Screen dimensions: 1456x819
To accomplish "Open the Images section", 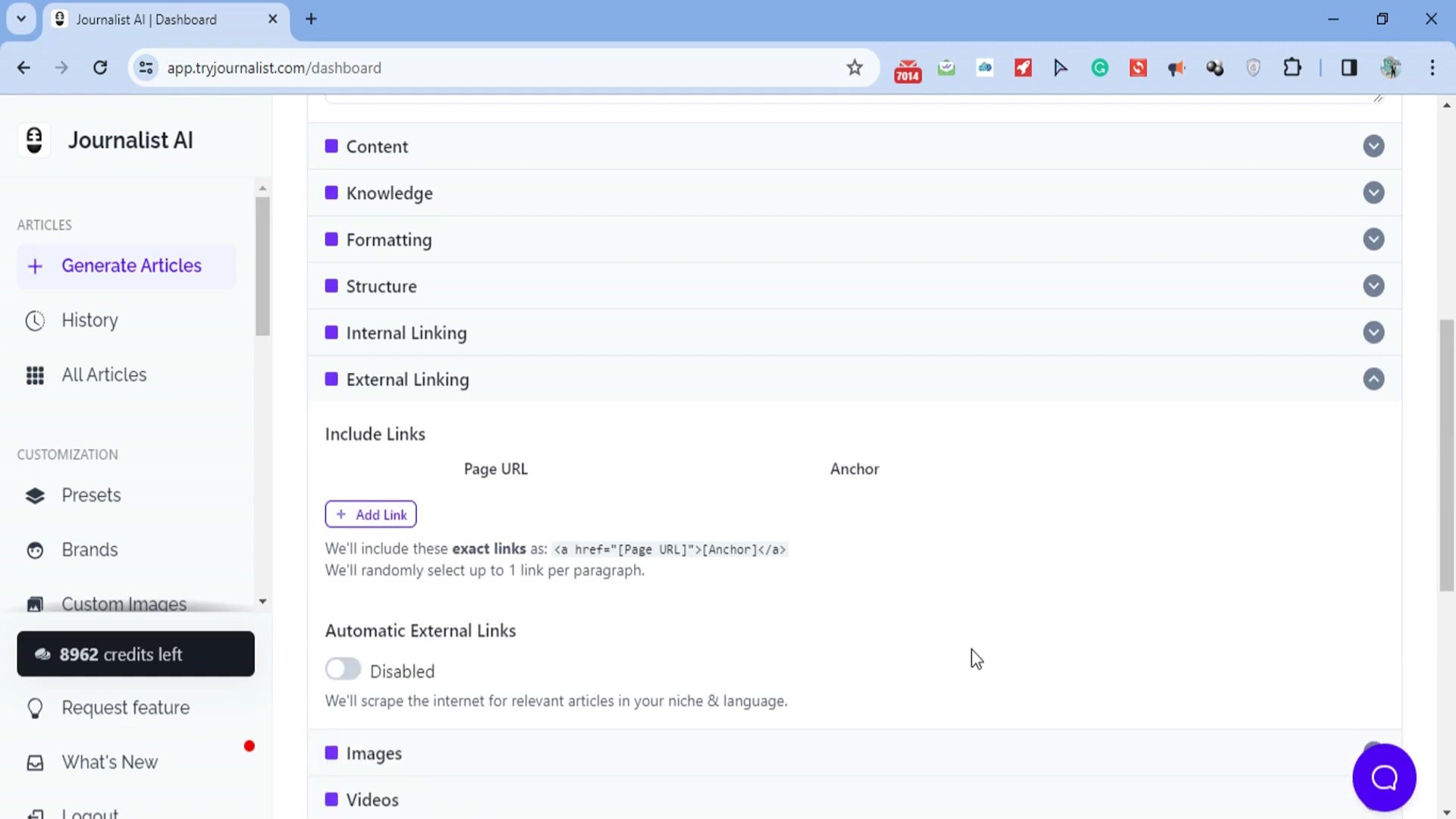I will point(854,753).
